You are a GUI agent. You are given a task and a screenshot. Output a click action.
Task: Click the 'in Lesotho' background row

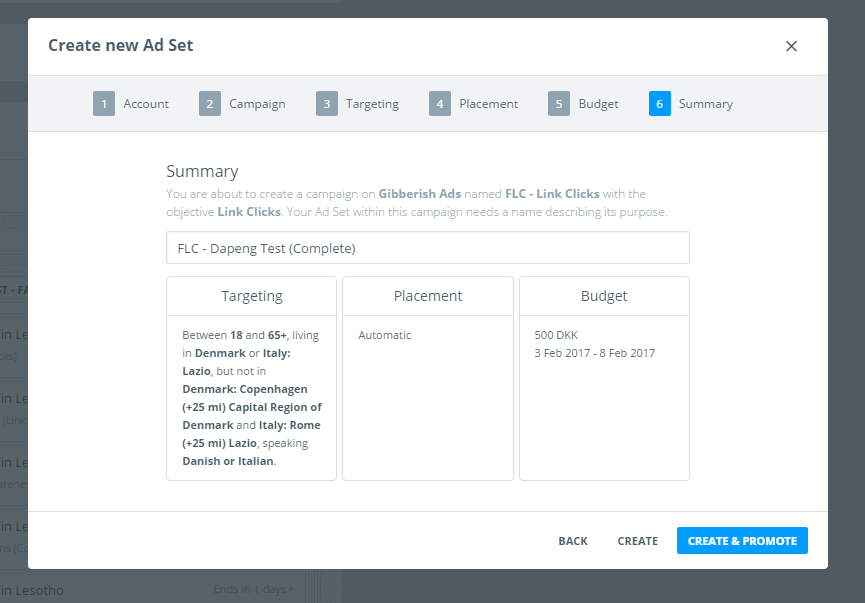pyautogui.click(x=32, y=590)
